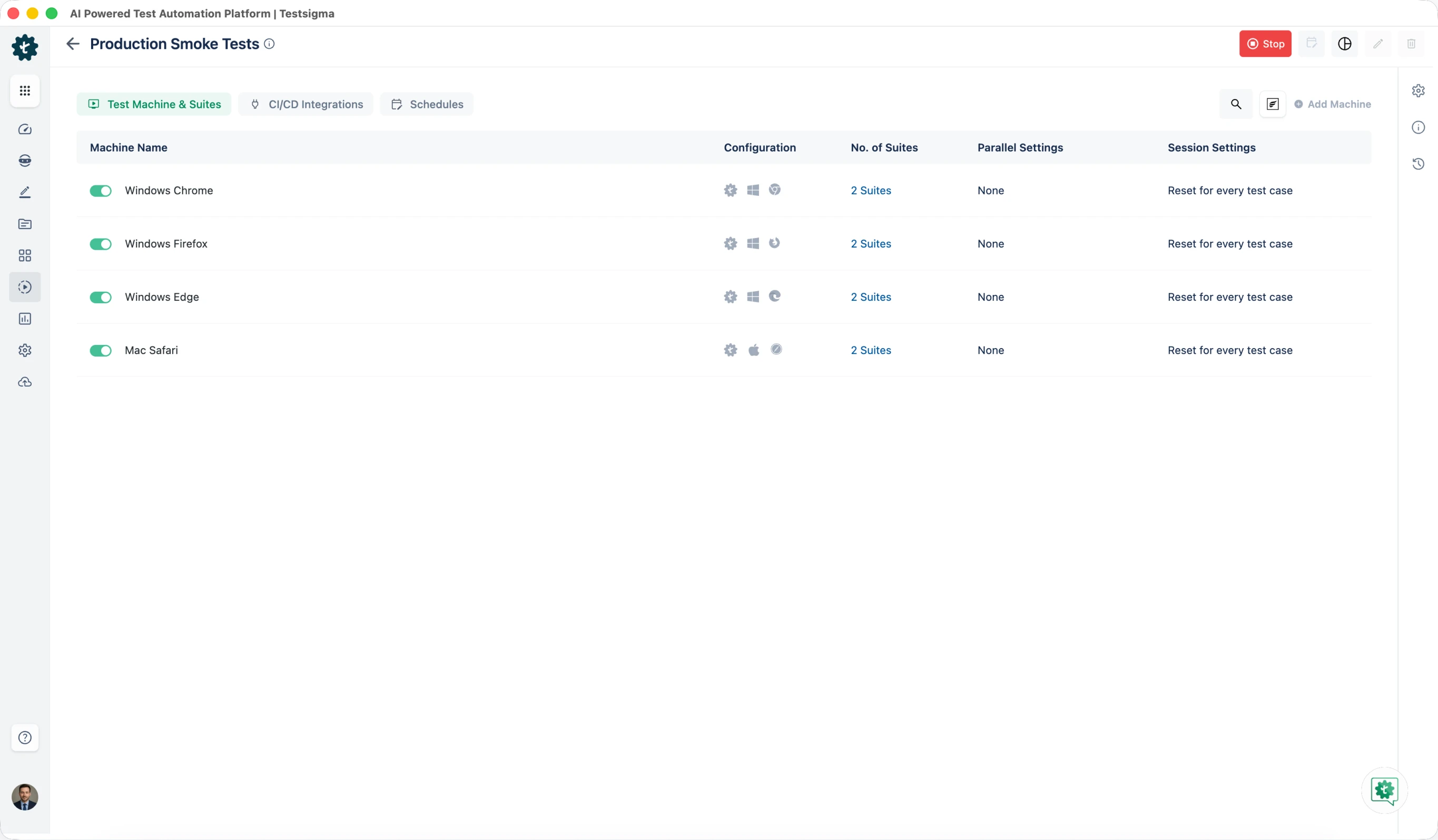Switch to the CI/CD Integrations tab
1438x840 pixels.
(x=307, y=104)
